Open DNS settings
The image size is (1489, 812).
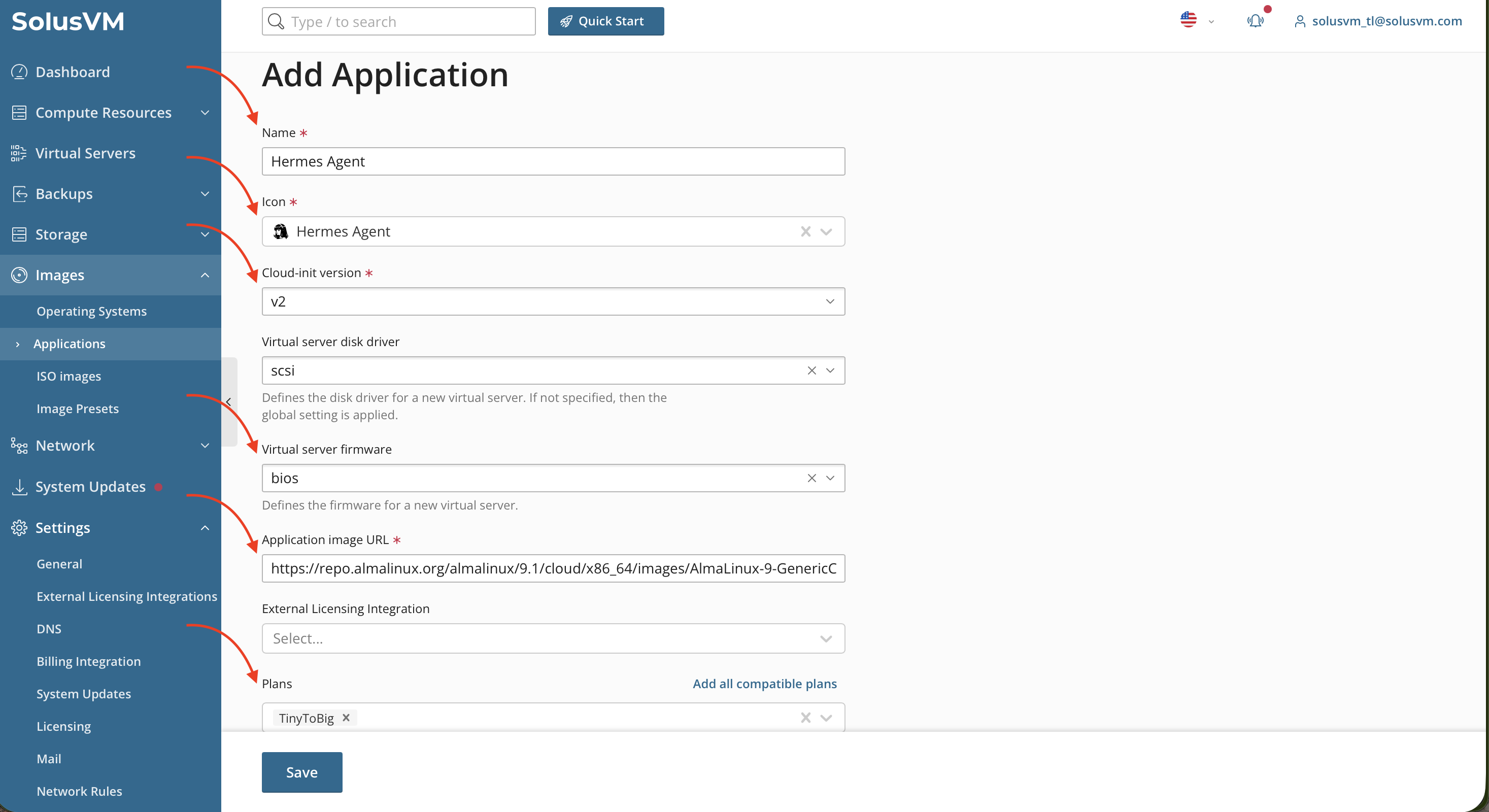click(x=49, y=629)
